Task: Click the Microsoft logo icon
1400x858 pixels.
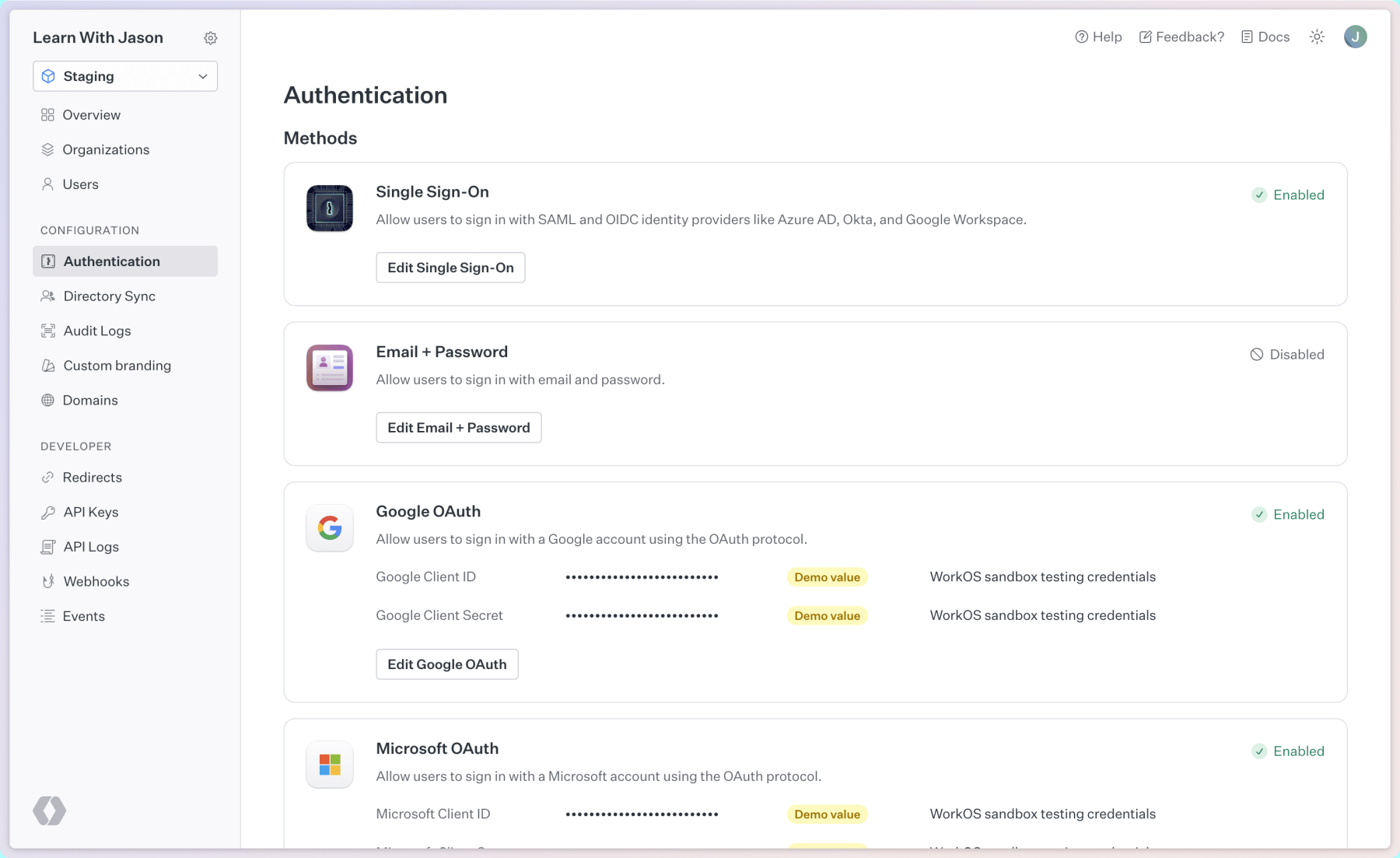Action: click(330, 765)
